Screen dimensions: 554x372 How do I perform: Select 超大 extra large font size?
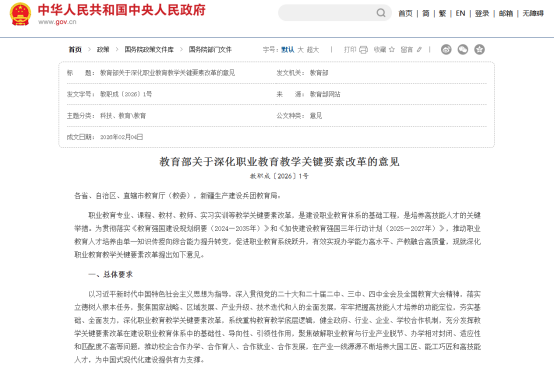point(313,50)
